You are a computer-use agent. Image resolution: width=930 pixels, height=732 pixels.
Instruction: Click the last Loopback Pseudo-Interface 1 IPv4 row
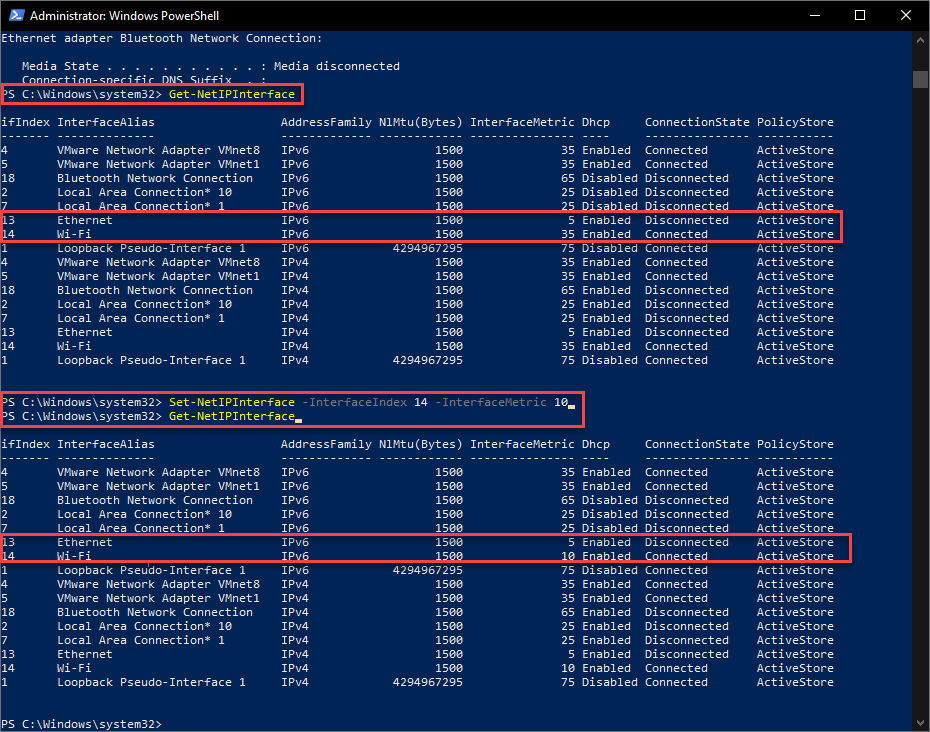pos(418,682)
